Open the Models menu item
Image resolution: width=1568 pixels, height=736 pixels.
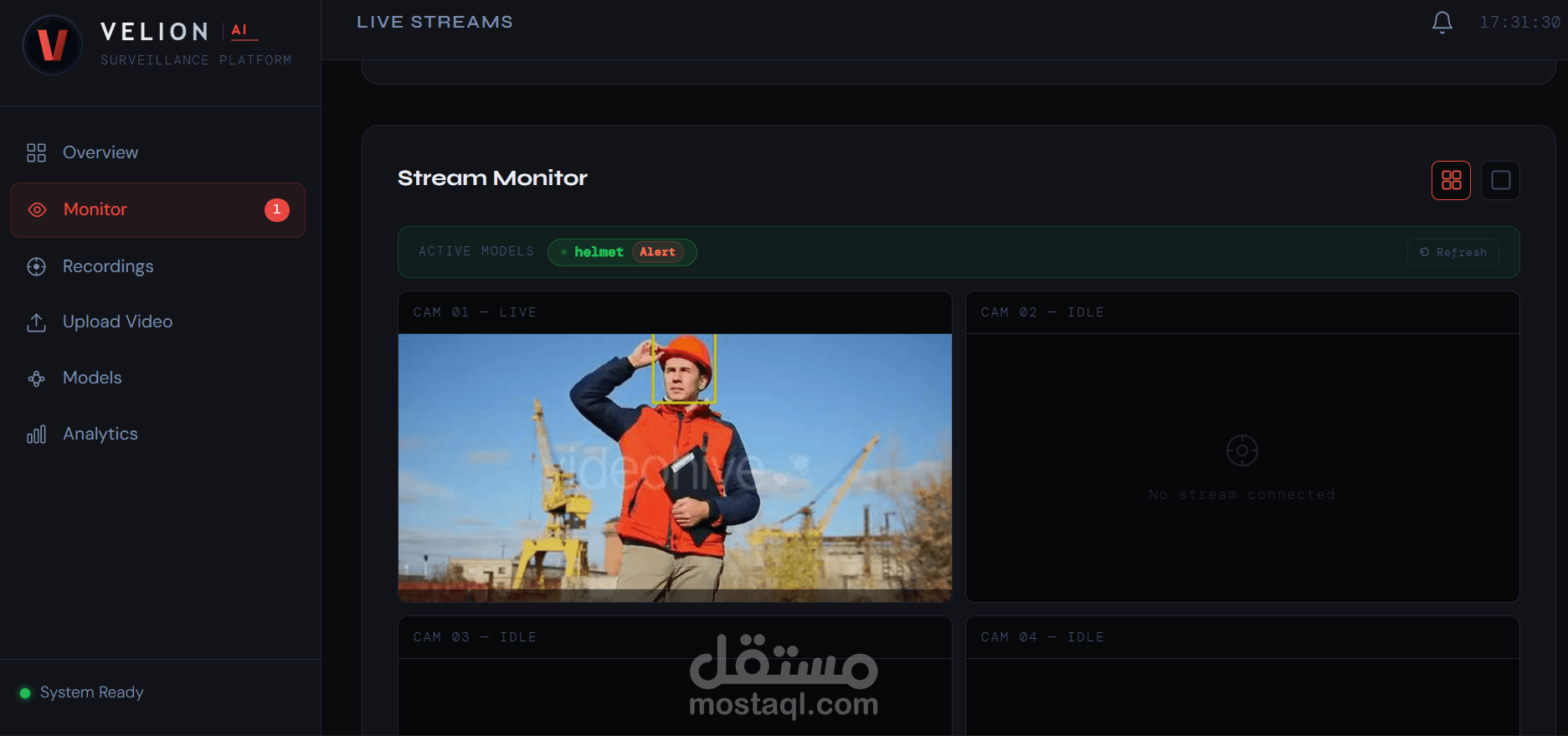coord(157,378)
